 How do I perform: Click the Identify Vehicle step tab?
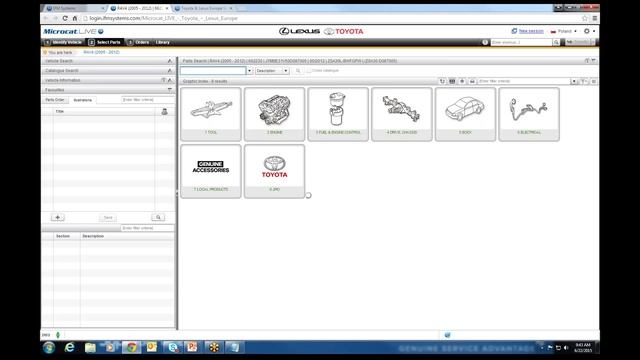pos(63,42)
